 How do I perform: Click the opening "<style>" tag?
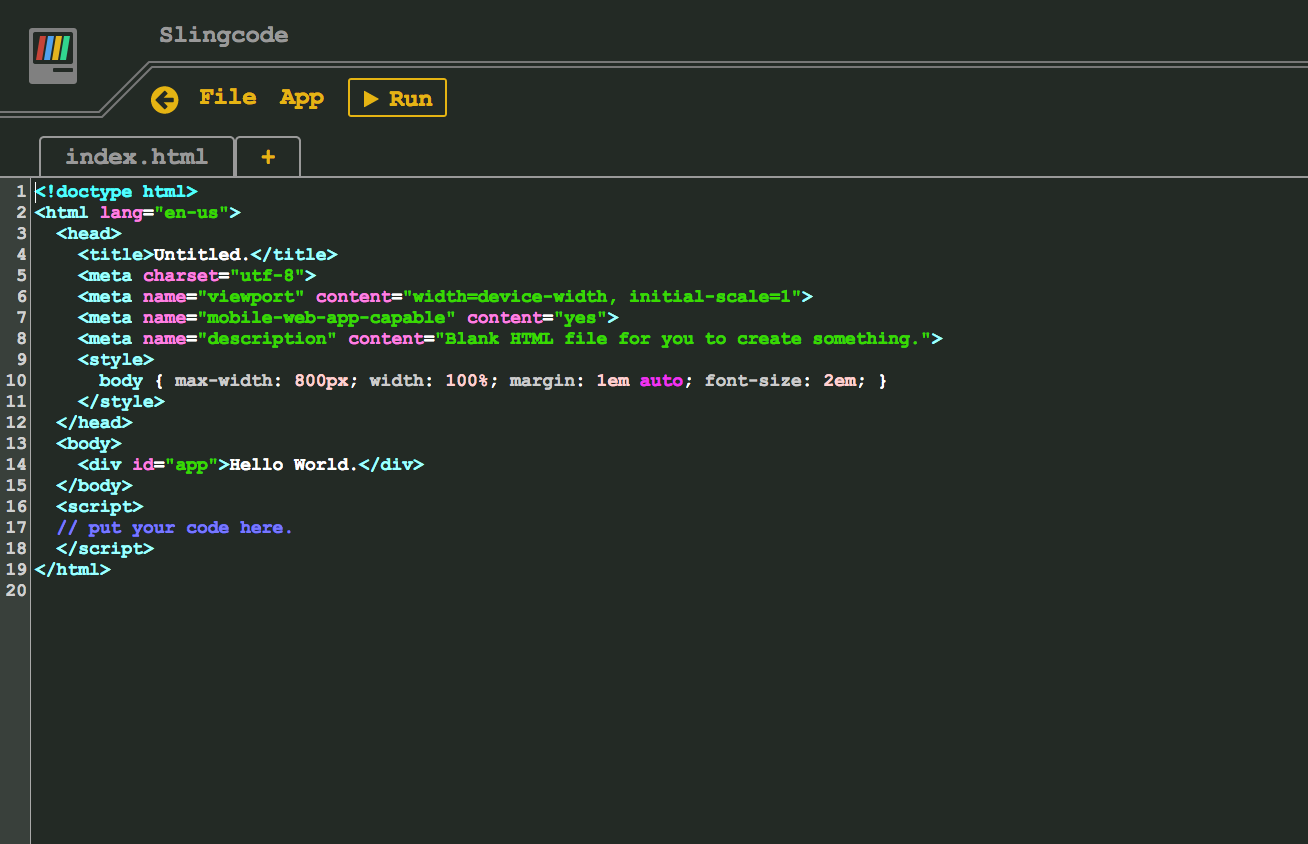pos(116,359)
